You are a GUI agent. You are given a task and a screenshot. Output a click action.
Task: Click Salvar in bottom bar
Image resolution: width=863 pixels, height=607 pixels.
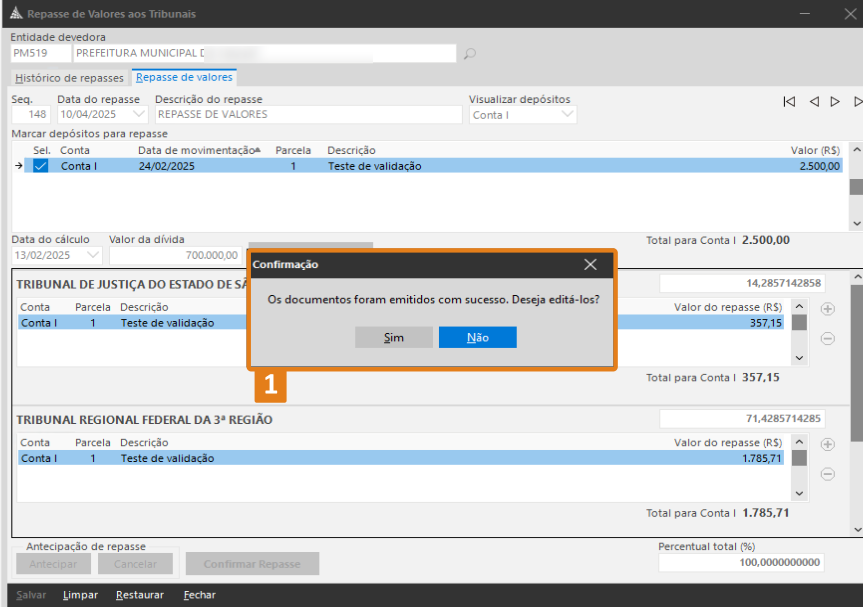(31, 595)
